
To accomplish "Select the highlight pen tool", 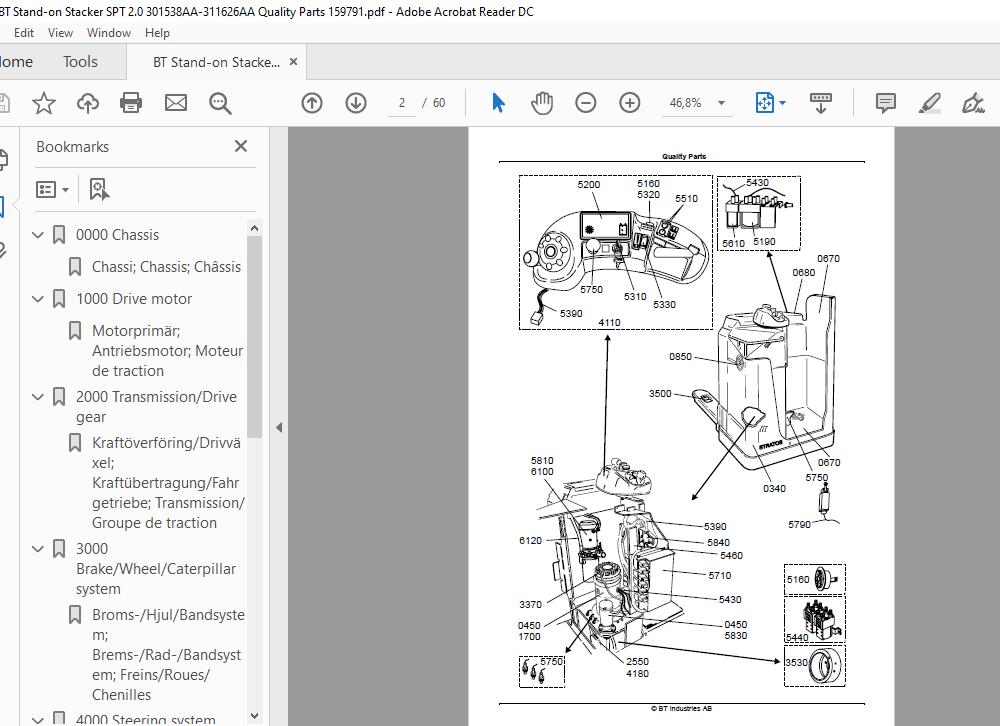I will click(x=929, y=103).
